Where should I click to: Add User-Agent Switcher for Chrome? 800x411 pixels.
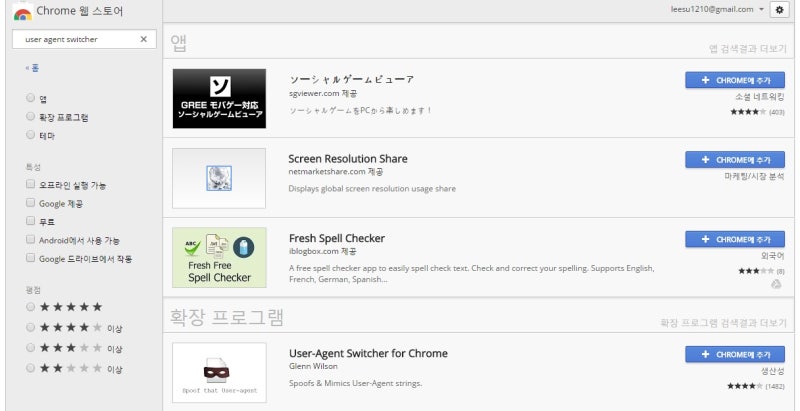pos(735,354)
